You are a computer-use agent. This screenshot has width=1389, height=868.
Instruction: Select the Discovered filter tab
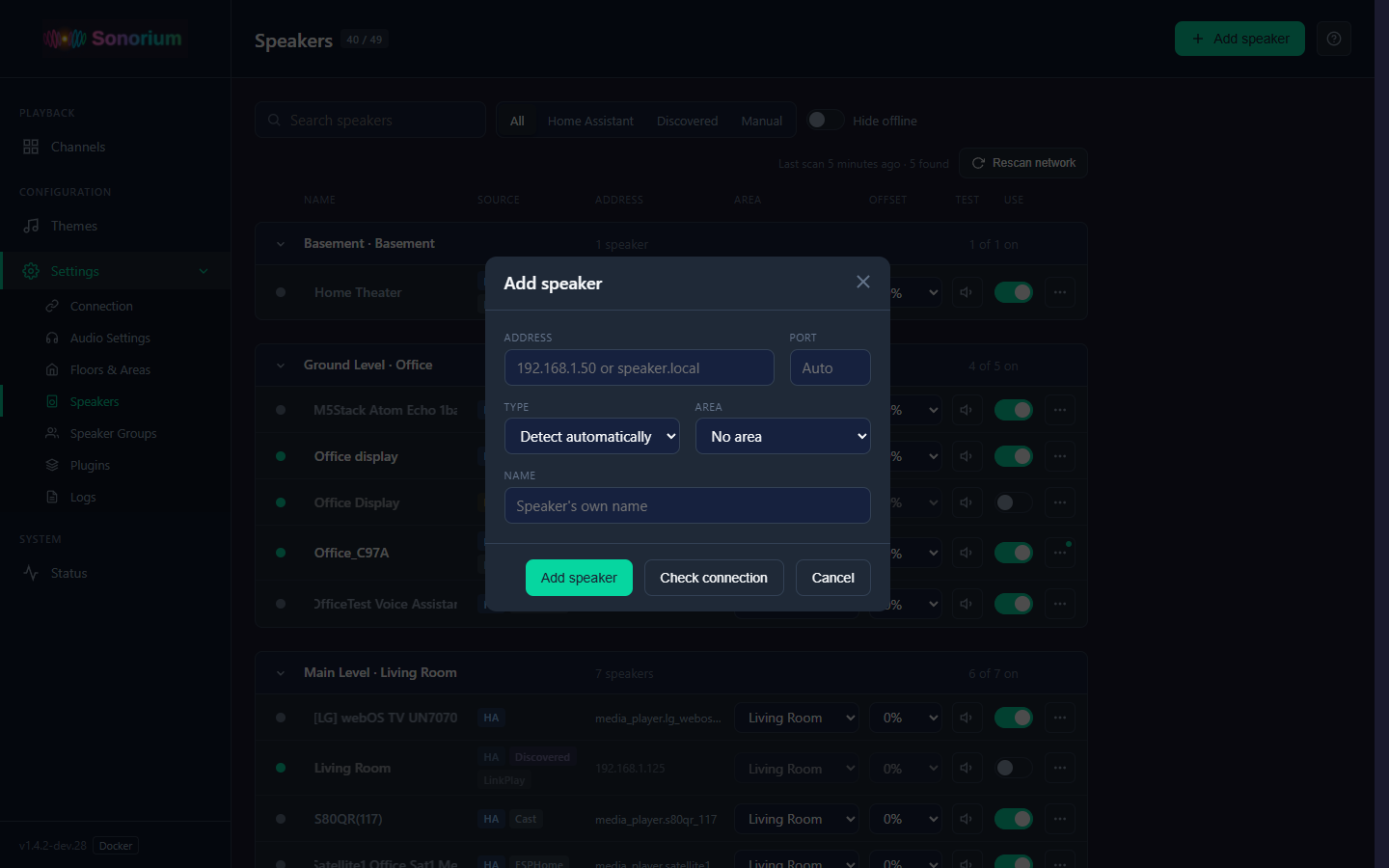point(687,121)
